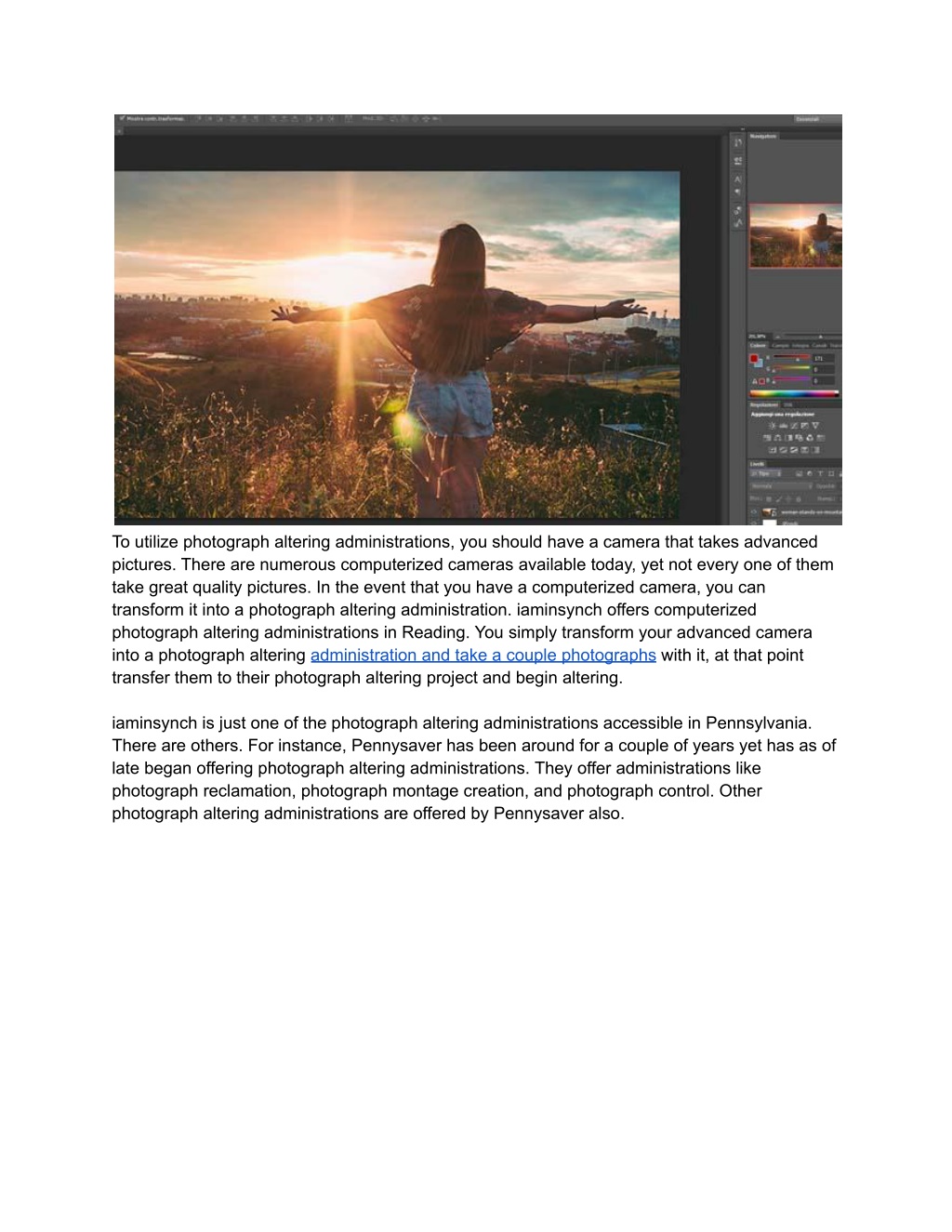Add a Posterize adjustment

783,450
